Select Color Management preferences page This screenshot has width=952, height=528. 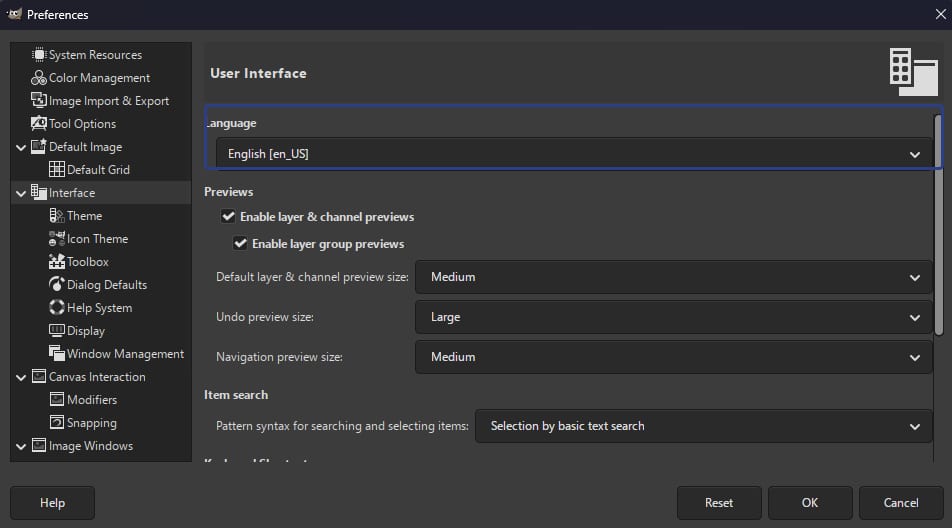click(99, 78)
